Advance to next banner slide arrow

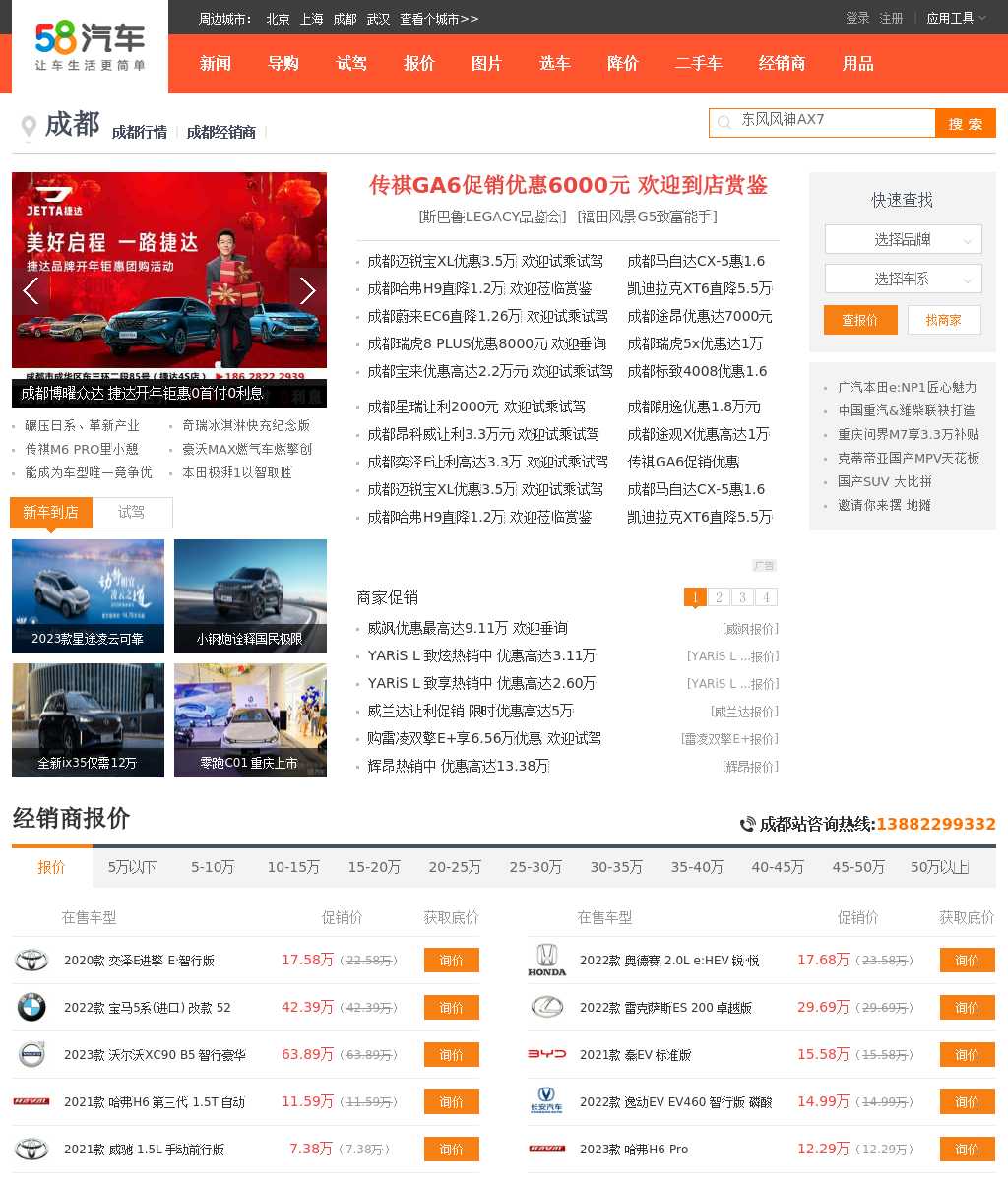click(307, 290)
